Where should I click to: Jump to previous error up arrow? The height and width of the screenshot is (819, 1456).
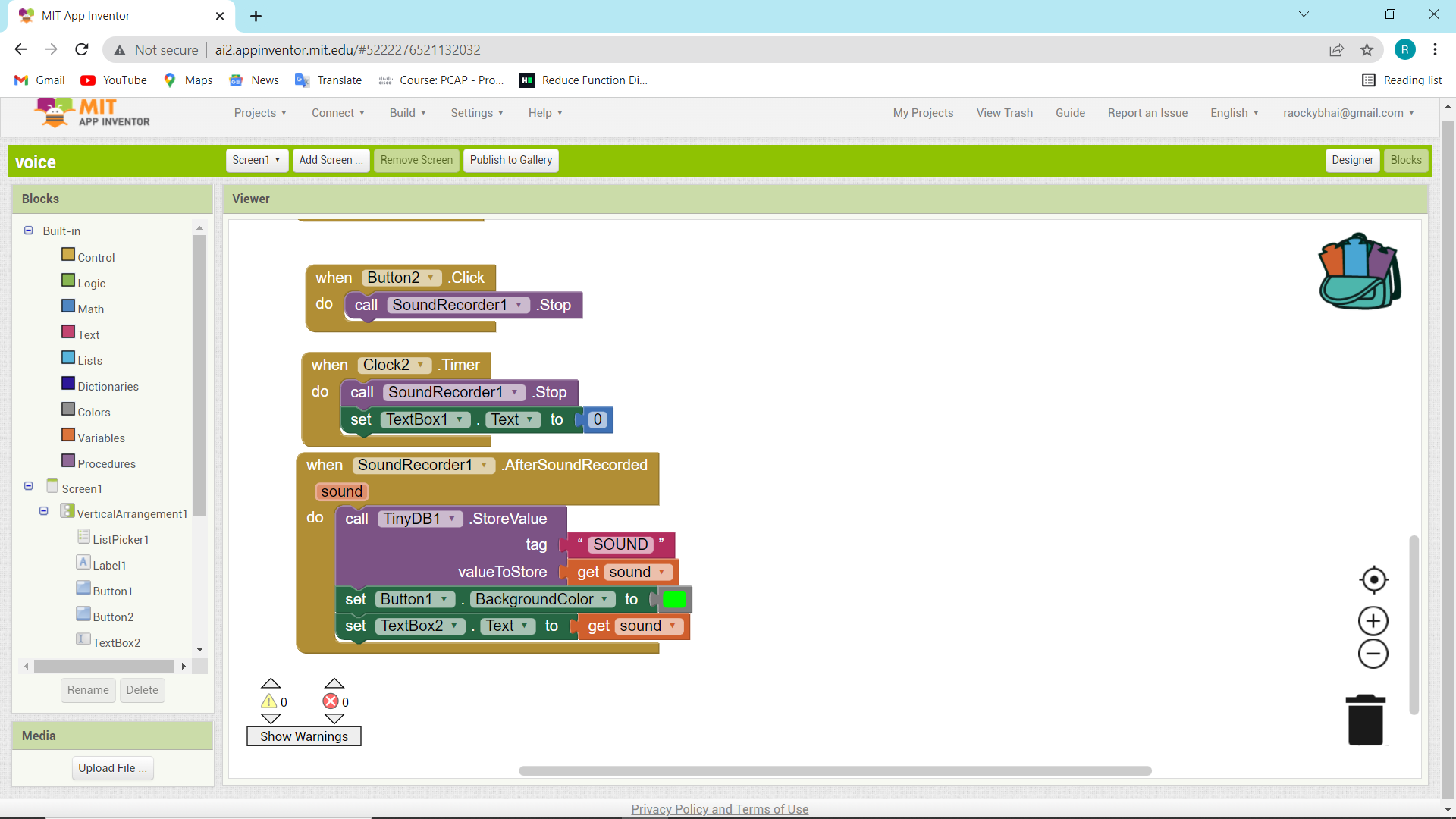334,683
